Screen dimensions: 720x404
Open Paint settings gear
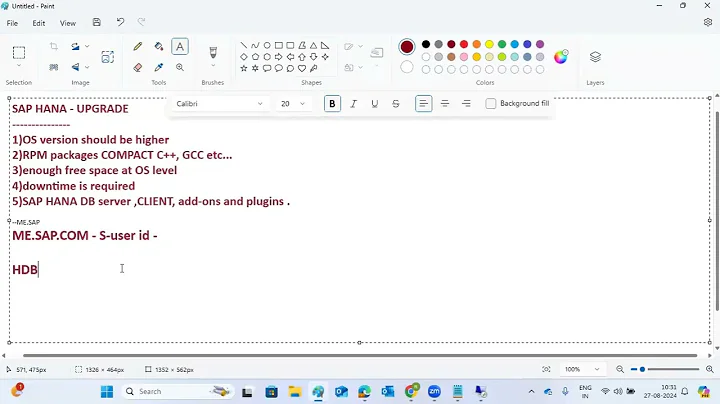708,22
